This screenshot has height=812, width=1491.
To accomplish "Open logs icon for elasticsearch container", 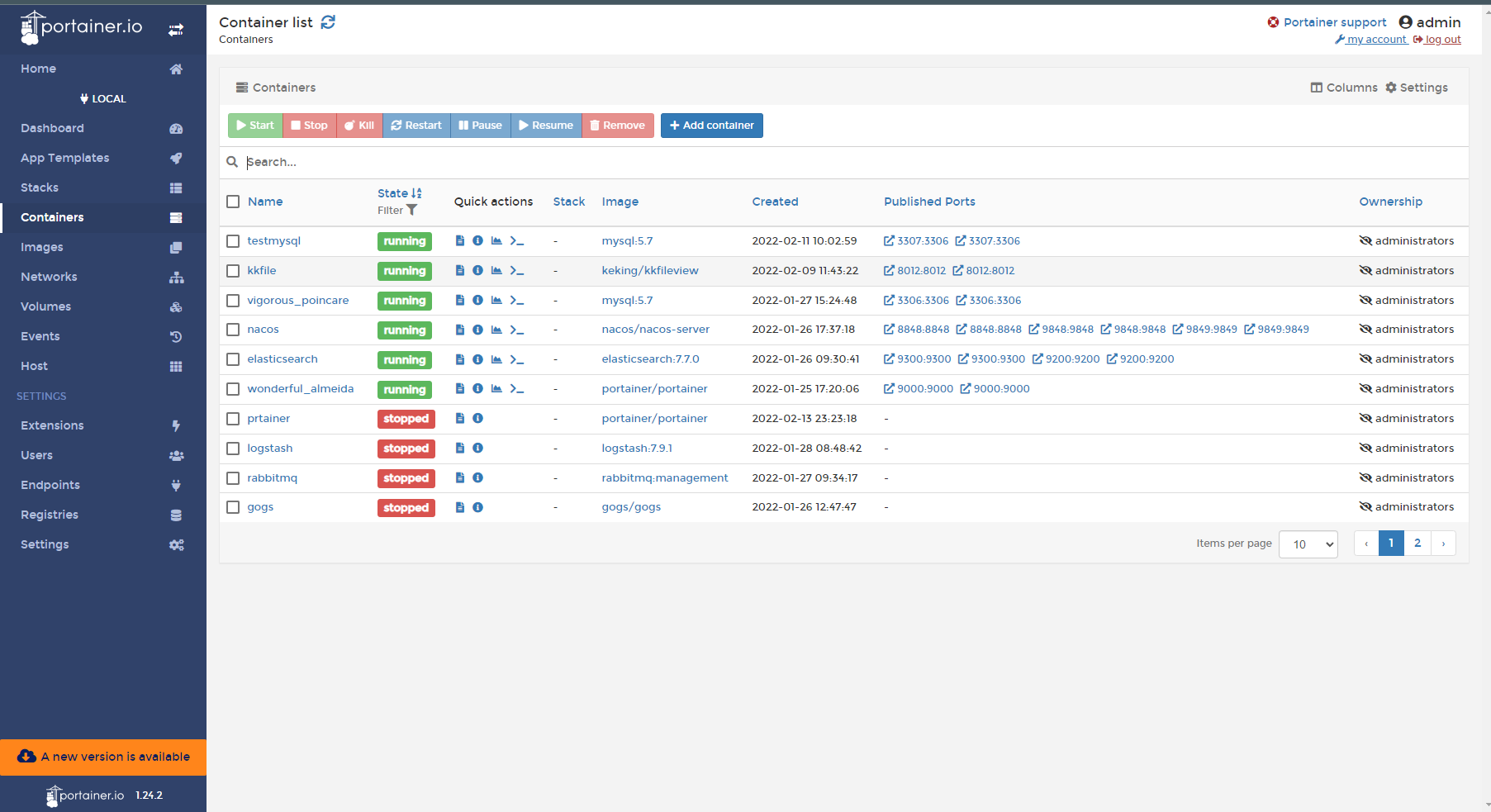I will point(460,359).
